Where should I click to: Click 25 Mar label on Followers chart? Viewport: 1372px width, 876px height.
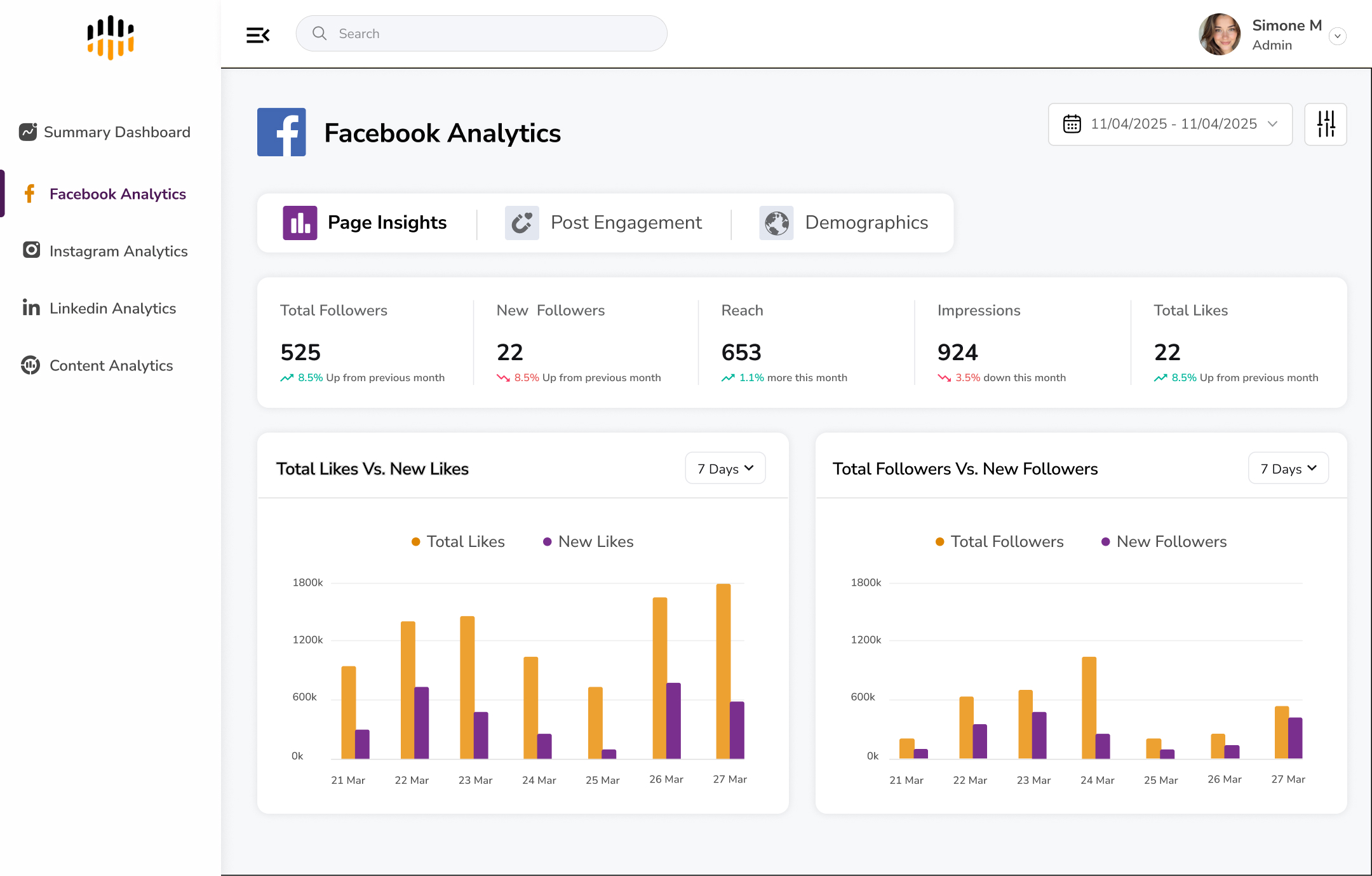pos(1160,780)
